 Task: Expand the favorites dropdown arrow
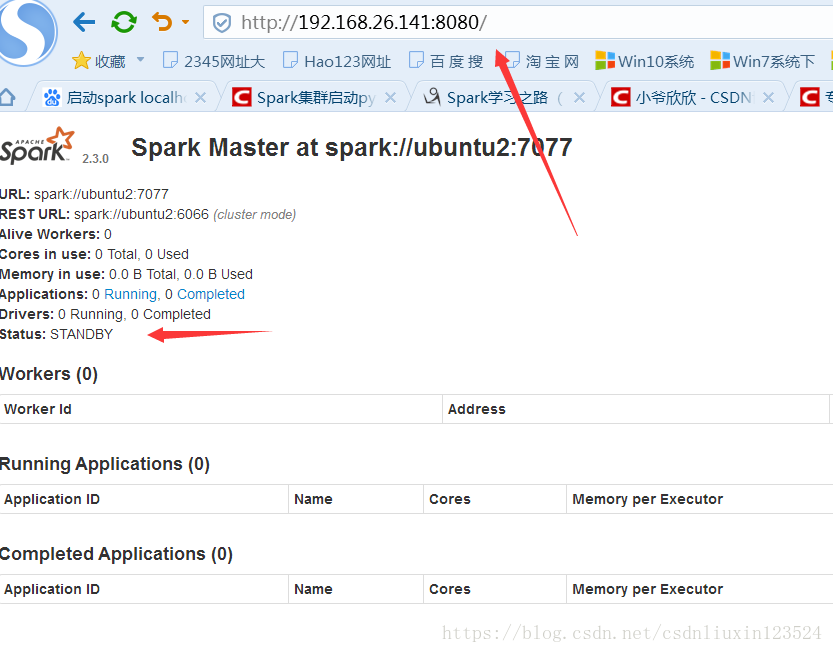[x=140, y=60]
